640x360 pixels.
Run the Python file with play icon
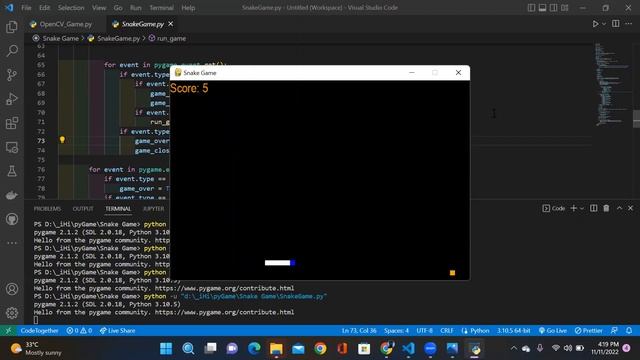click(596, 24)
